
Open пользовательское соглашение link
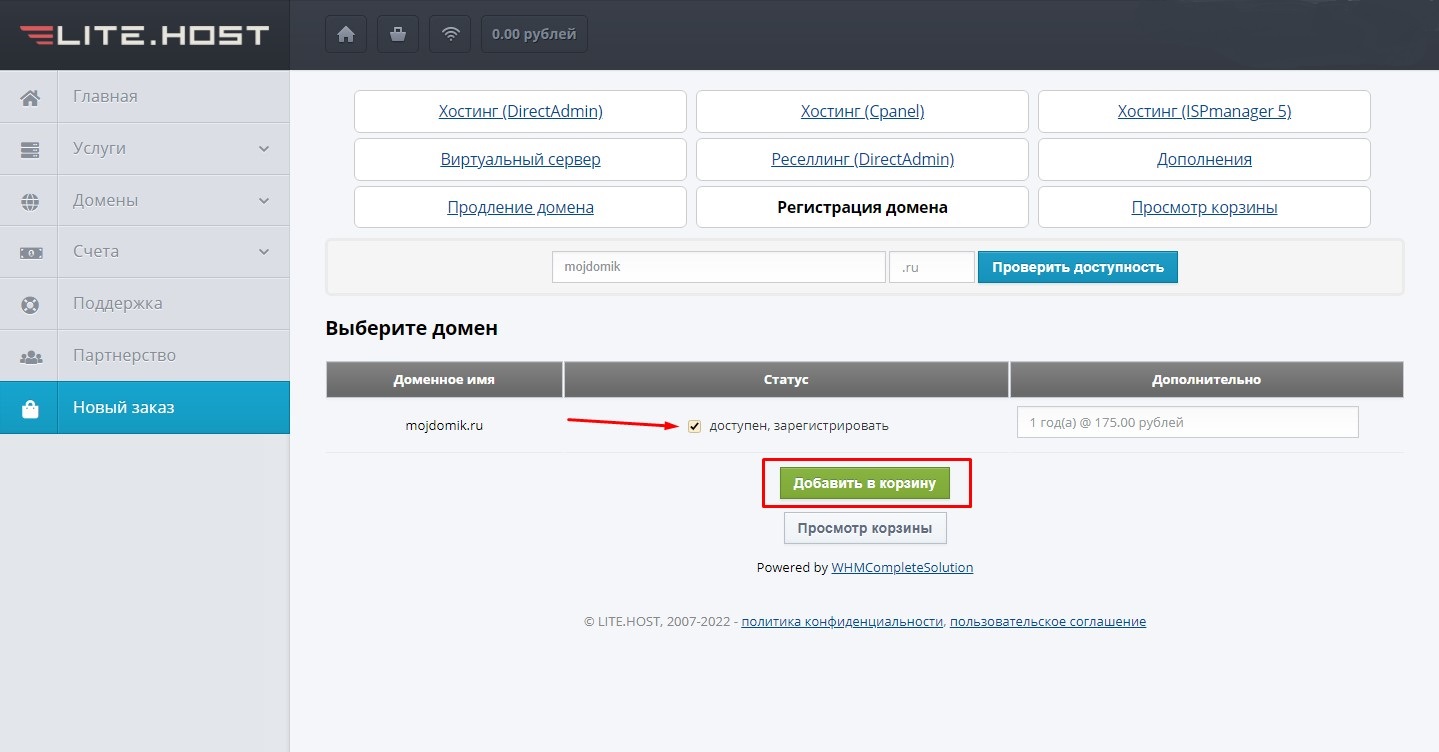click(x=1048, y=621)
